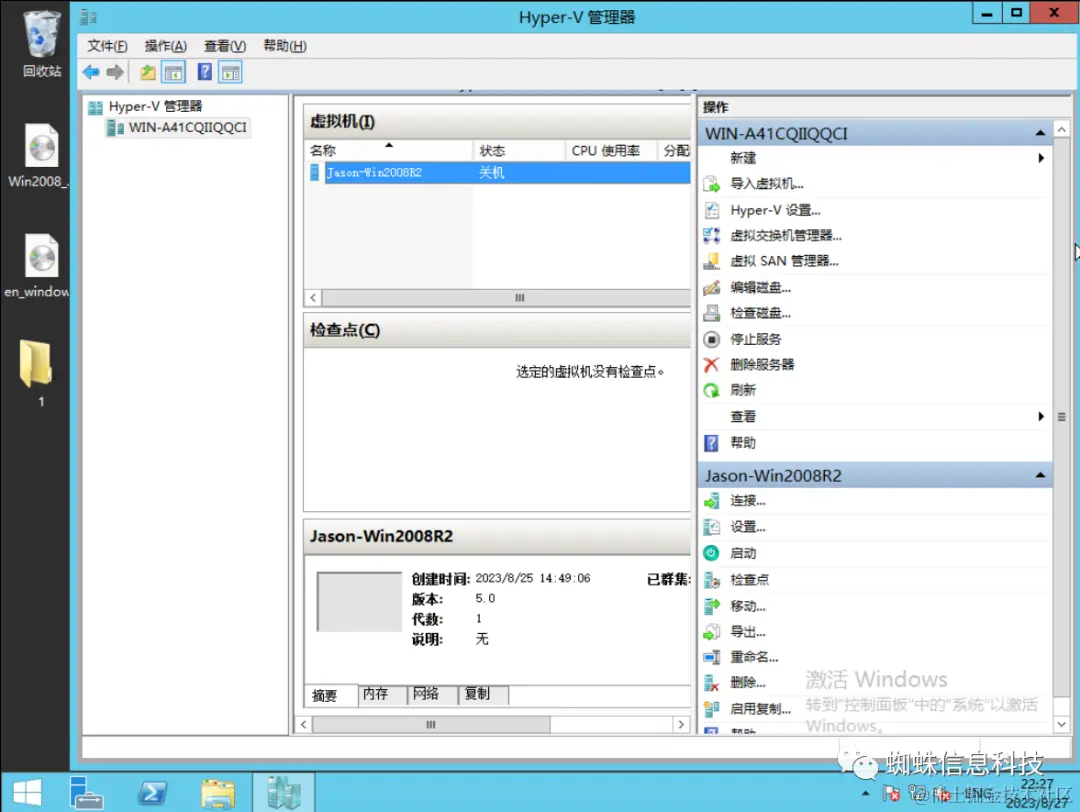Viewport: 1080px width, 812px height.
Task: Click the 删除 icon for the virtual machine
Action: [712, 683]
